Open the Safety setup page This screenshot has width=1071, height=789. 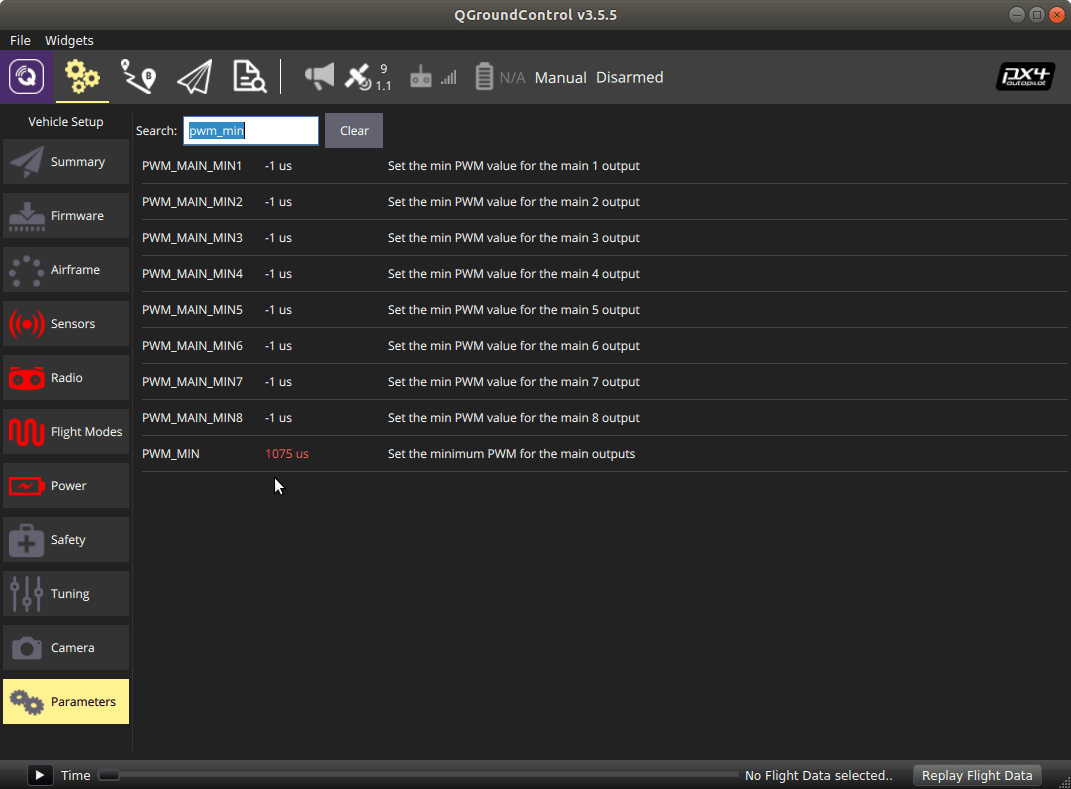click(66, 540)
